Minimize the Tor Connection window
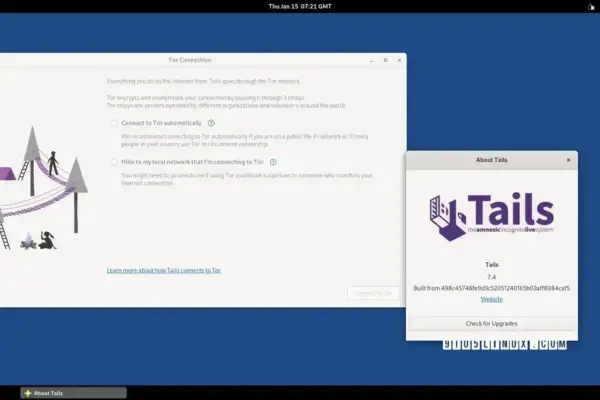 pos(372,60)
